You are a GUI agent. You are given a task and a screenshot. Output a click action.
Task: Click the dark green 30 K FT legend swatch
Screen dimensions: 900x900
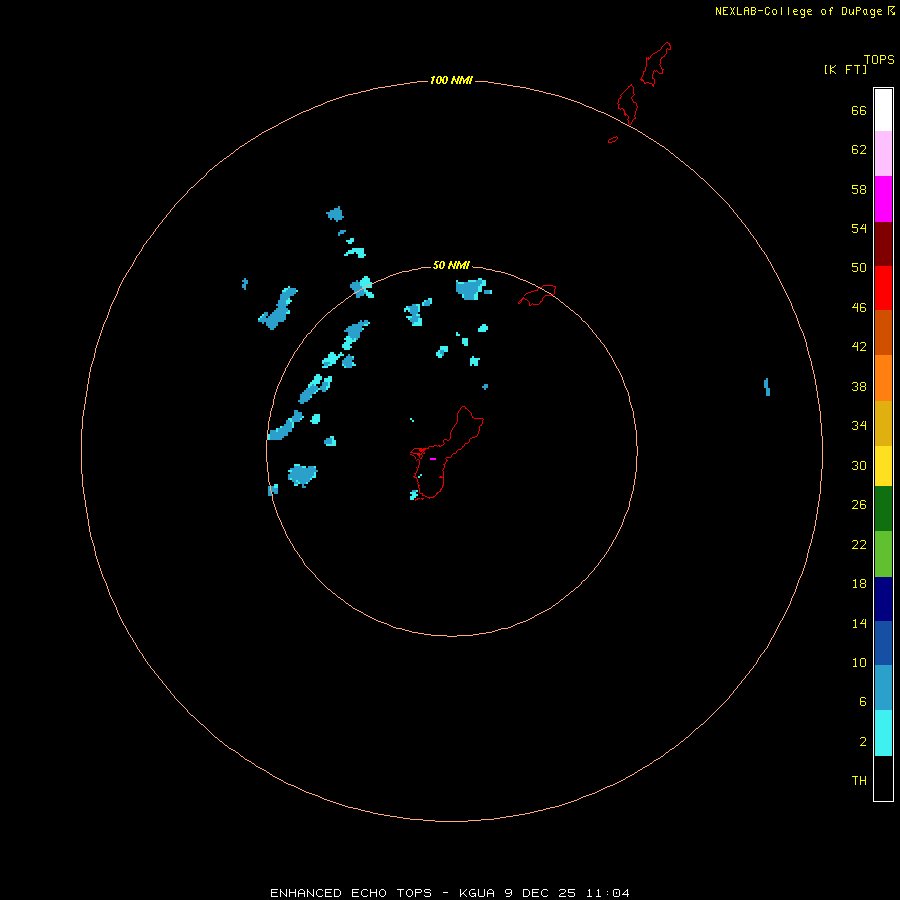pos(883,509)
